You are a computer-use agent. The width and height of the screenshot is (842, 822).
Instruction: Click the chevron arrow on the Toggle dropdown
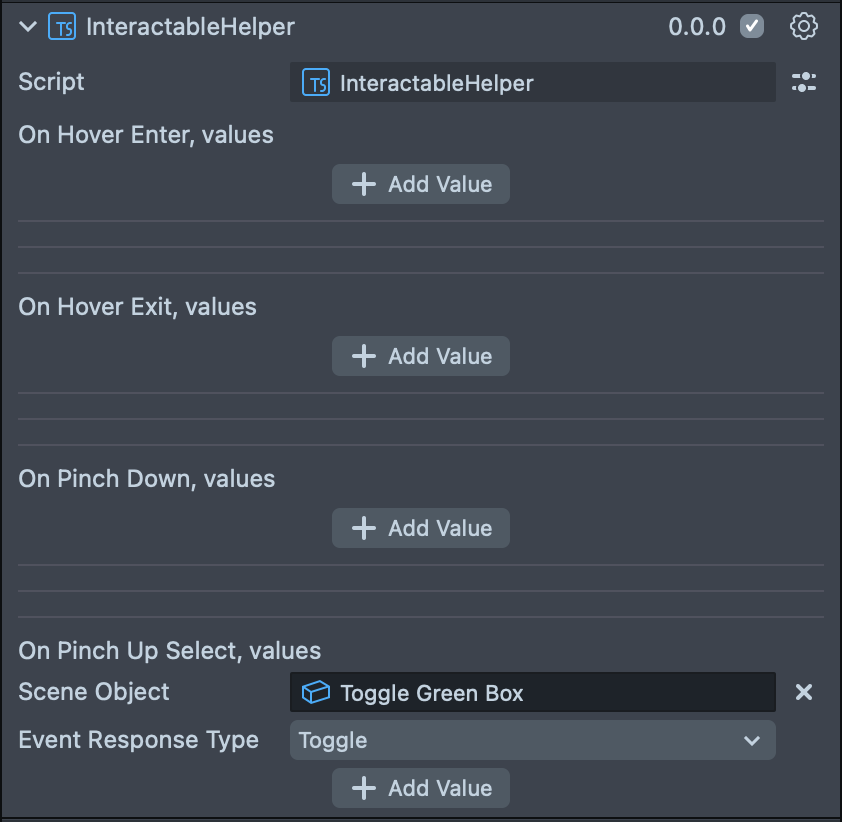tap(752, 741)
